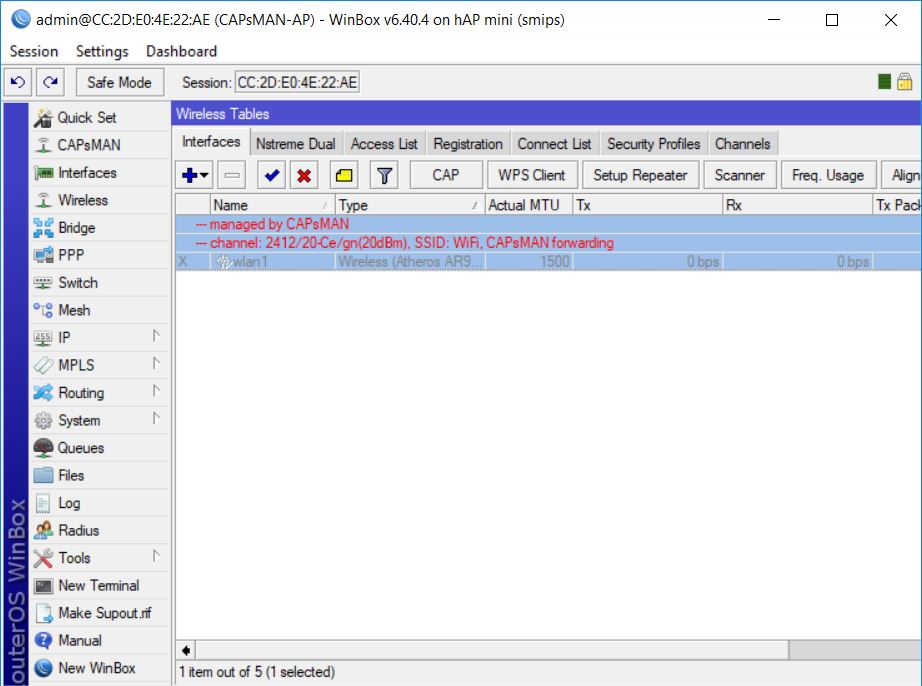Open New Terminal in sidebar
Image resolution: width=922 pixels, height=686 pixels.
[99, 586]
